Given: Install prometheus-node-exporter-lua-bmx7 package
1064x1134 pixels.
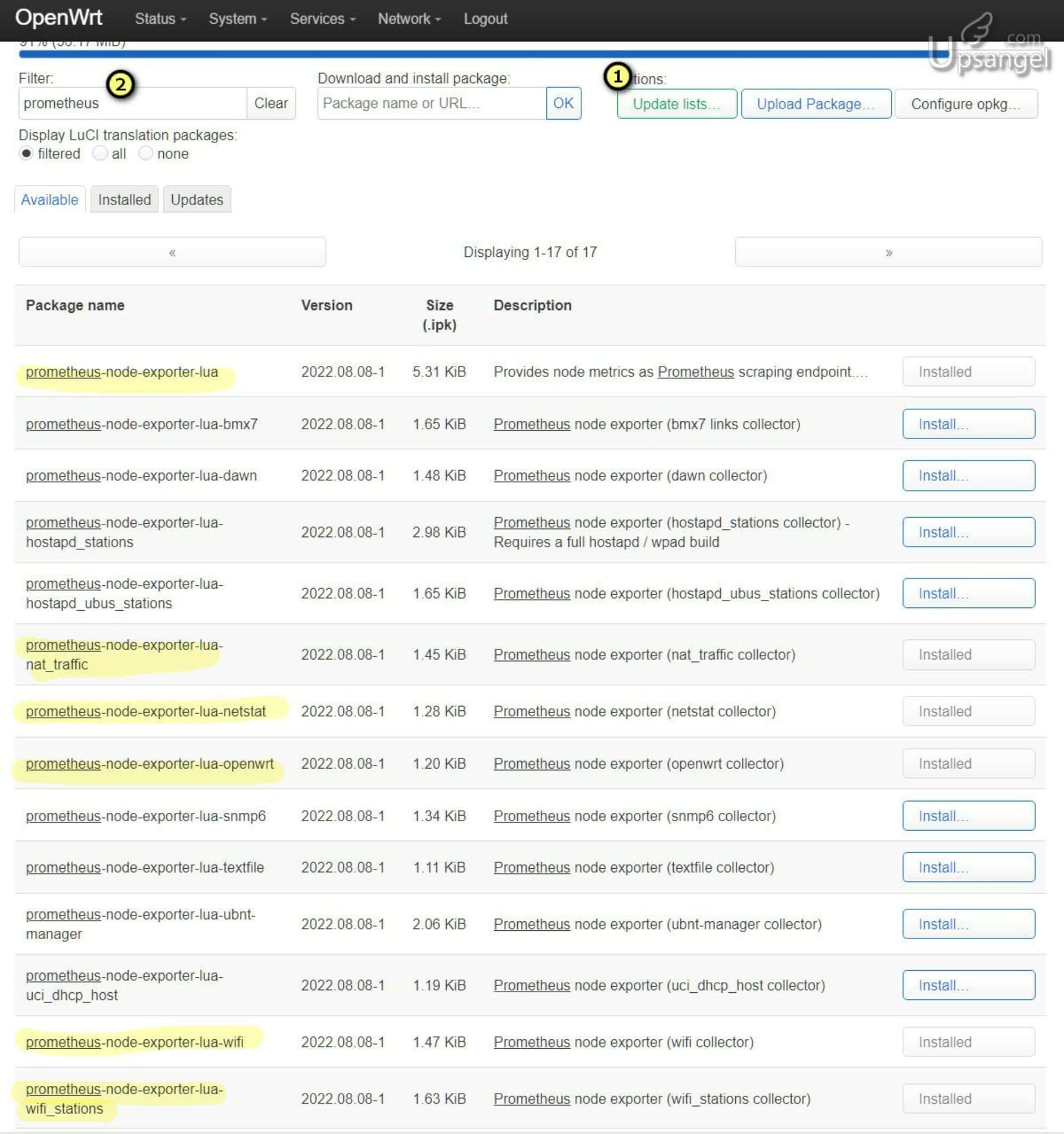Looking at the screenshot, I should pos(968,424).
